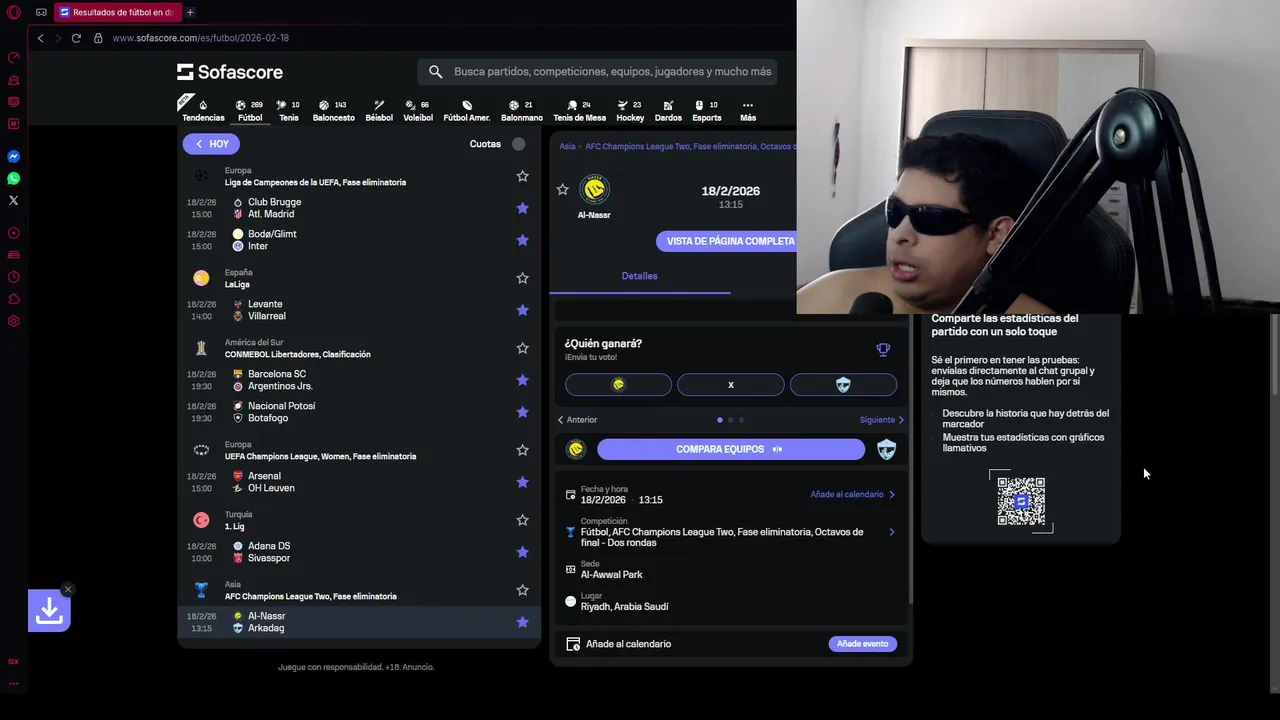The width and height of the screenshot is (1280, 720).
Task: Click the trophy icon in vote box
Action: click(883, 350)
